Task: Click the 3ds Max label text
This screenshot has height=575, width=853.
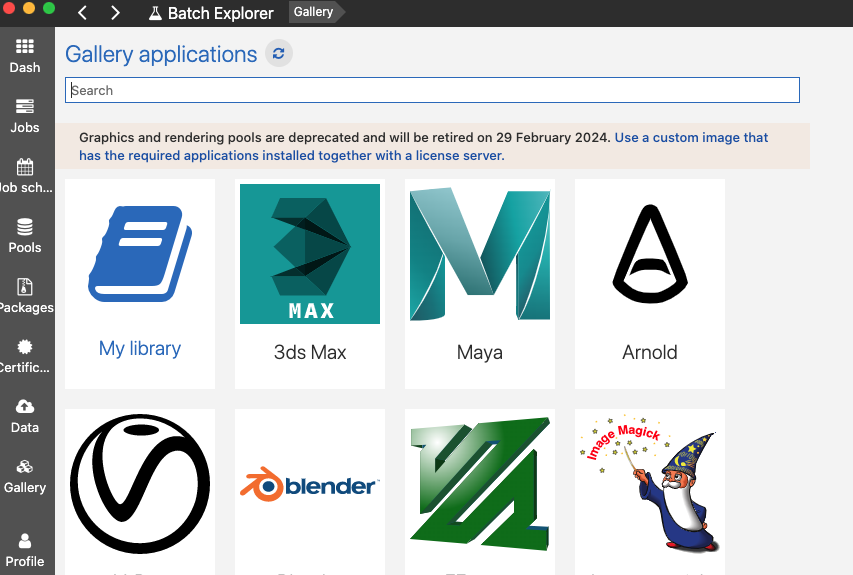Action: [x=310, y=353]
